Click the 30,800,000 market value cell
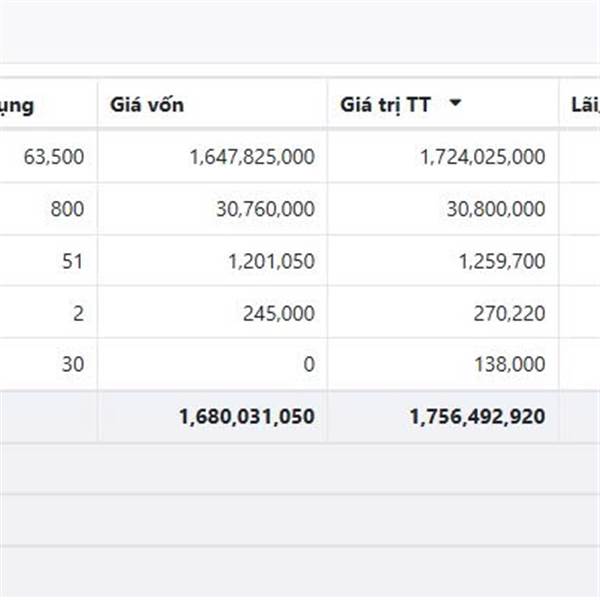Screen dimensions: 600x600 pyautogui.click(x=443, y=209)
